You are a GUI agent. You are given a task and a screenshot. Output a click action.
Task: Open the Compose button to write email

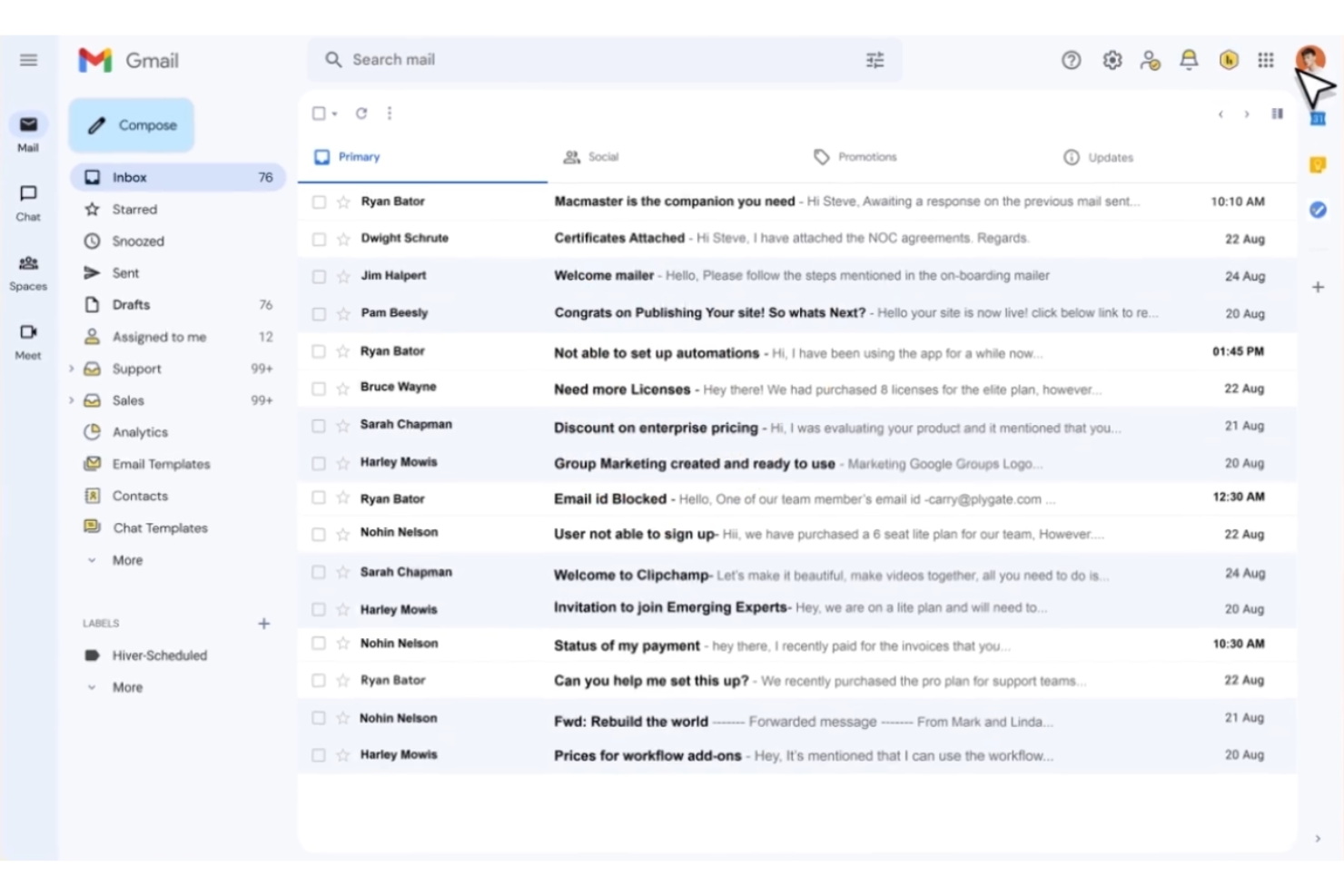click(x=131, y=125)
